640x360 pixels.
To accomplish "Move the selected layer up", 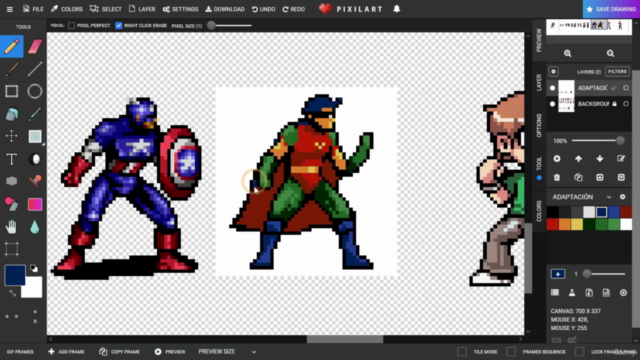I will 578,159.
